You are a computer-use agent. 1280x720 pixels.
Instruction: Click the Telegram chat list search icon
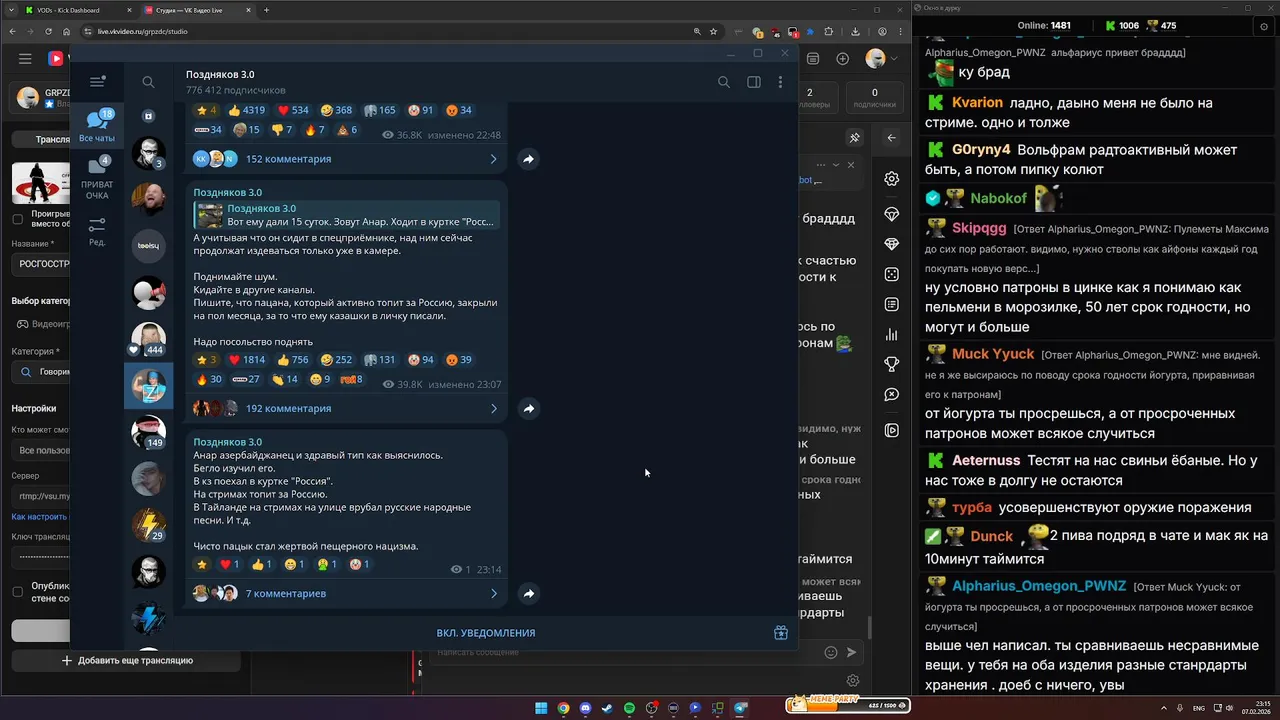coord(148,82)
